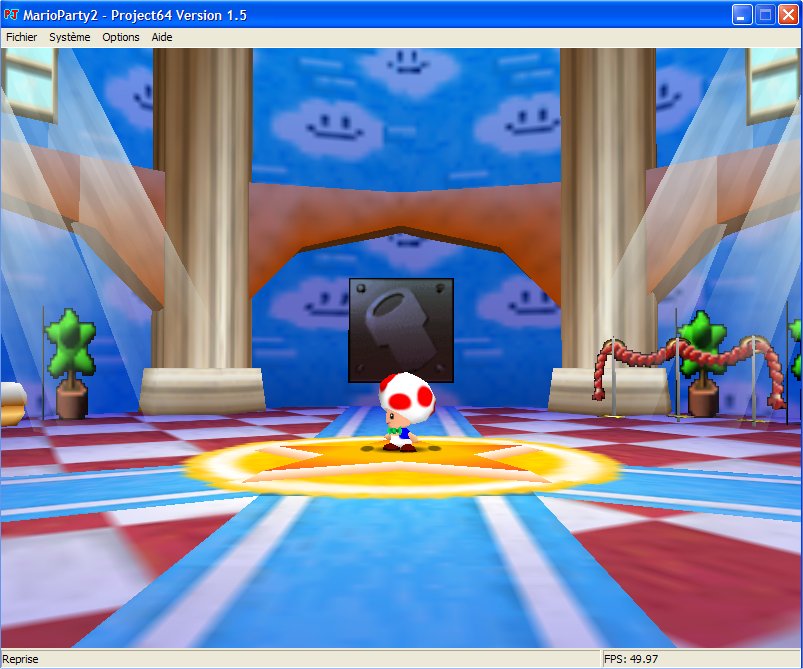Click the 'Reprise' status bar text

[x=20, y=659]
